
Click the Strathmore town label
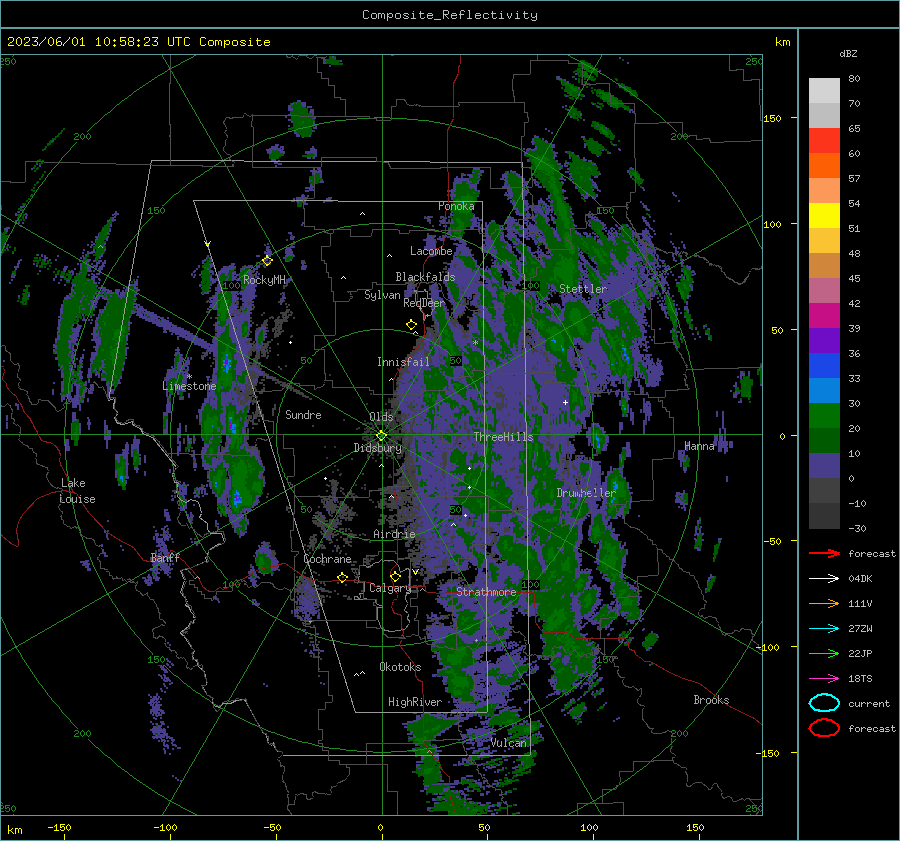coord(486,592)
